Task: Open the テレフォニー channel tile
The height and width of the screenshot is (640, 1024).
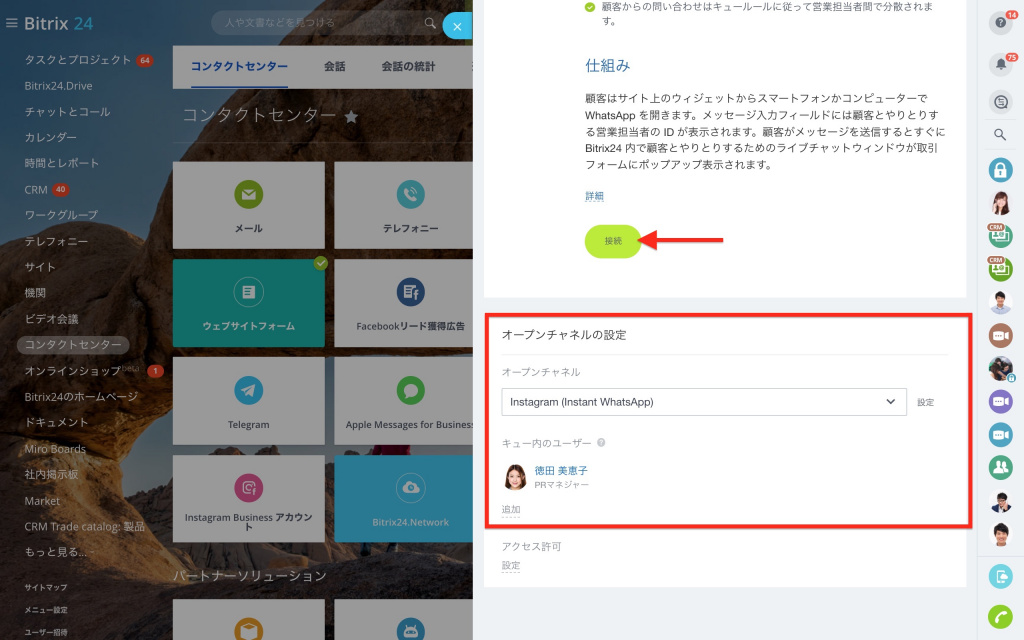Action: (x=404, y=205)
